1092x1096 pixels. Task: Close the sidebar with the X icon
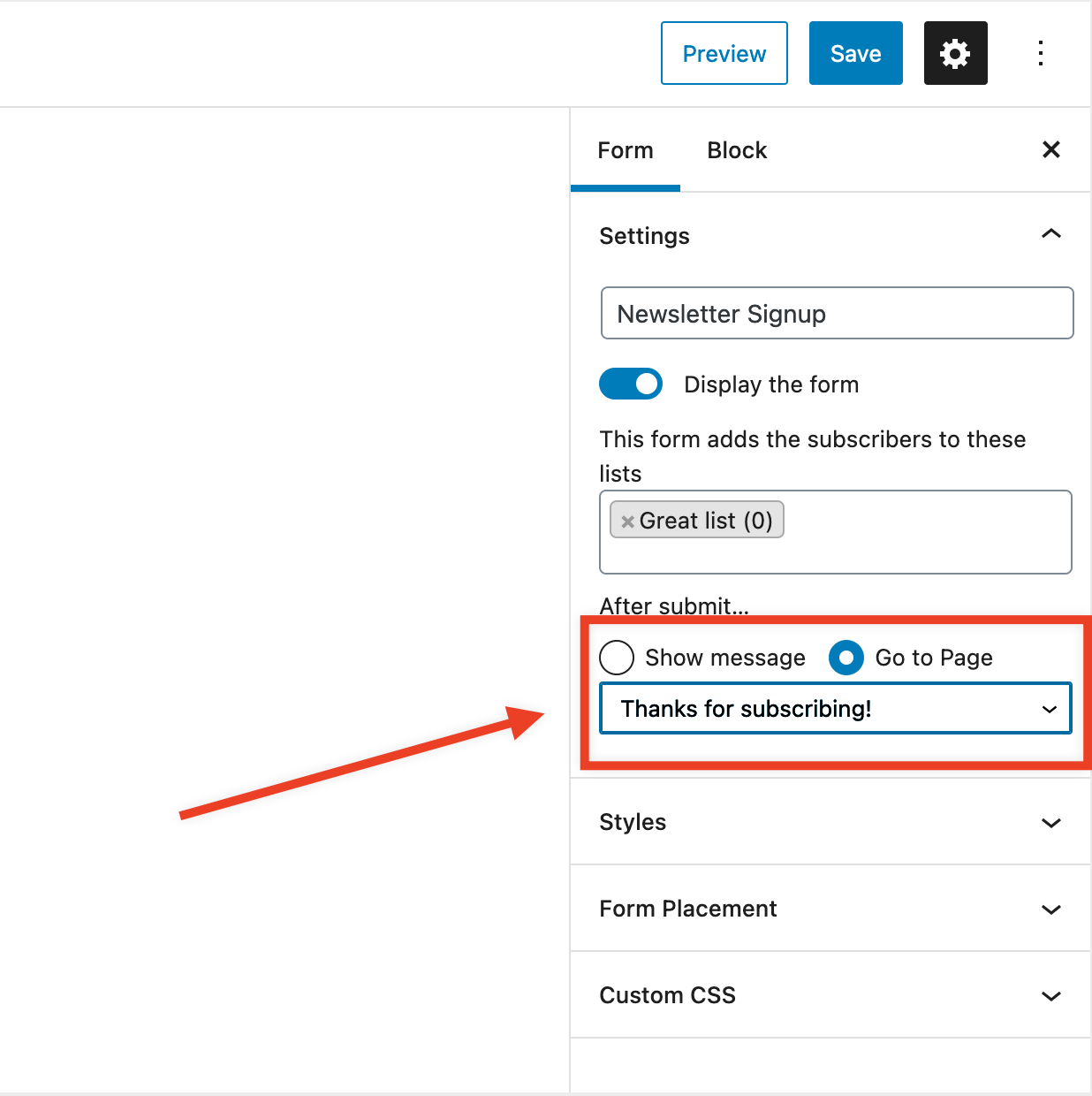tap(1050, 149)
